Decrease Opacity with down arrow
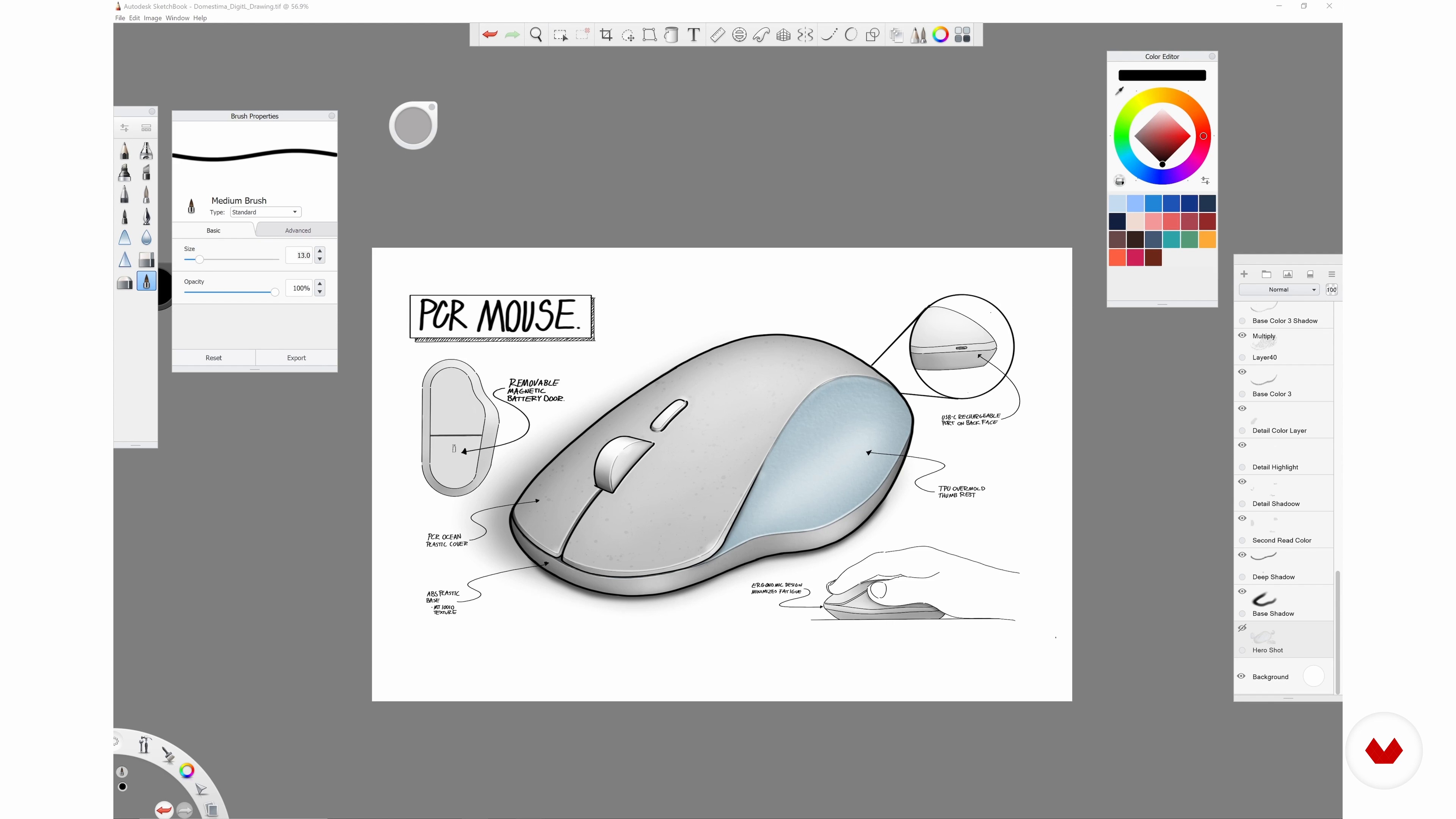 click(x=320, y=292)
